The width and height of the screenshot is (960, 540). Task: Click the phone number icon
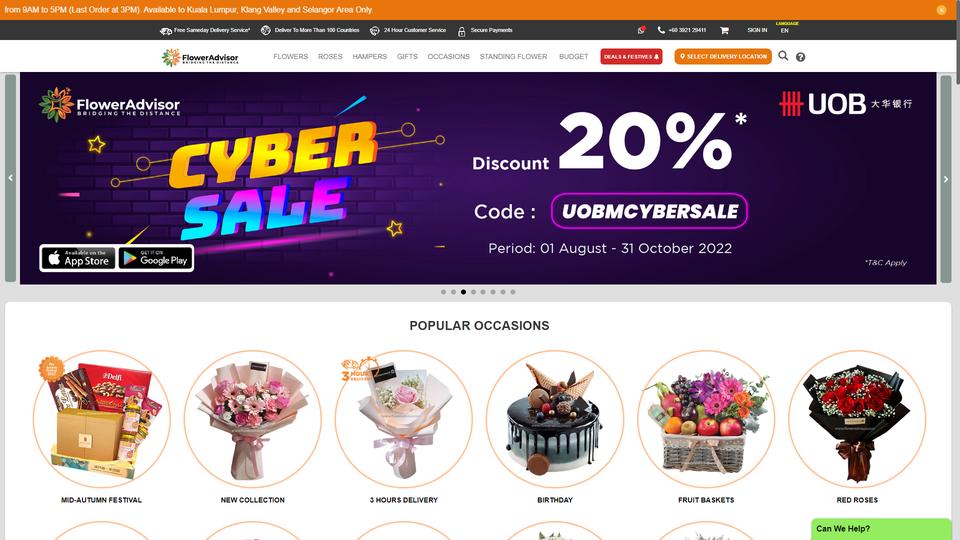[x=661, y=30]
